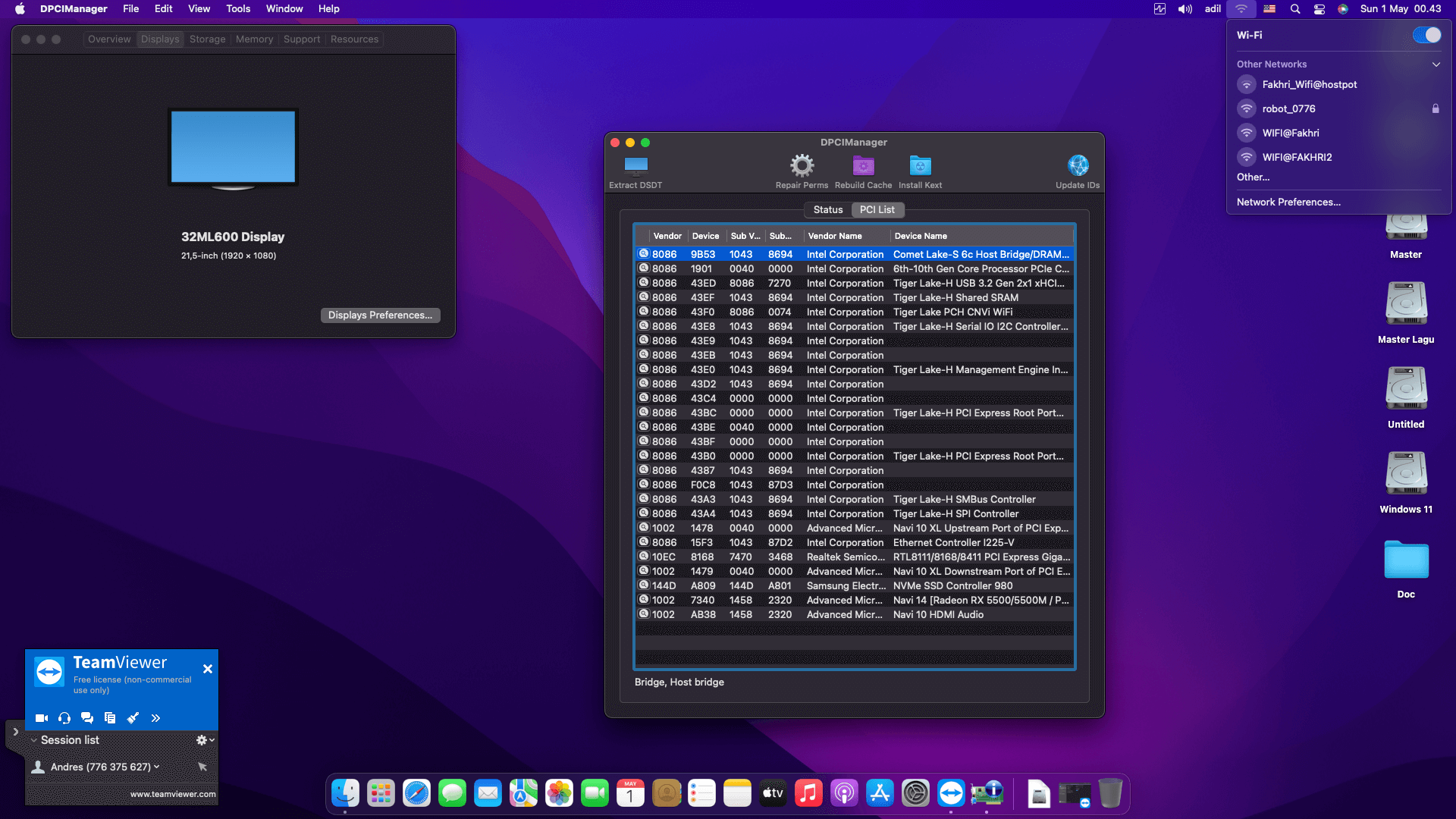Switch to the Status segment
The height and width of the screenshot is (819, 1456).
tap(828, 210)
